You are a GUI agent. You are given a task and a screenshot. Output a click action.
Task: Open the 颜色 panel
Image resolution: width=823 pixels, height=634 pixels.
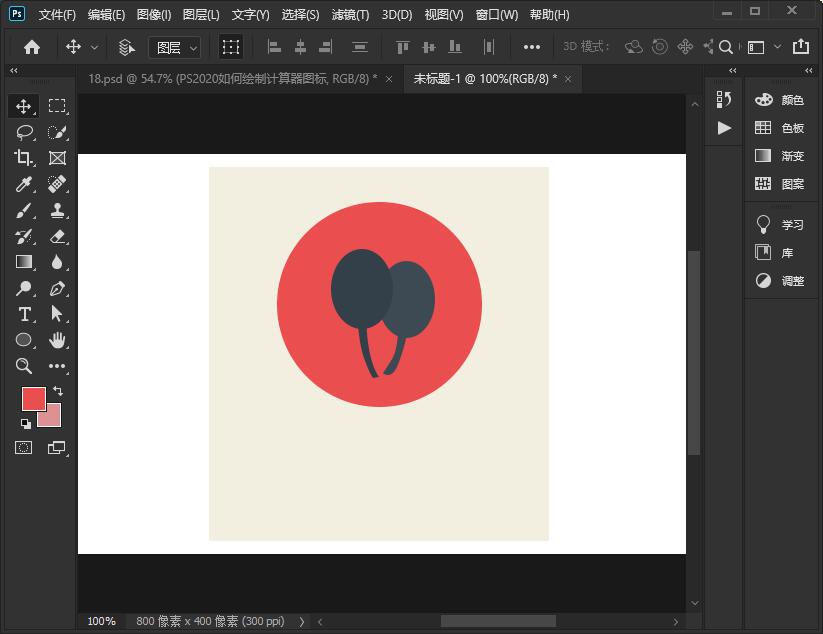tap(779, 100)
